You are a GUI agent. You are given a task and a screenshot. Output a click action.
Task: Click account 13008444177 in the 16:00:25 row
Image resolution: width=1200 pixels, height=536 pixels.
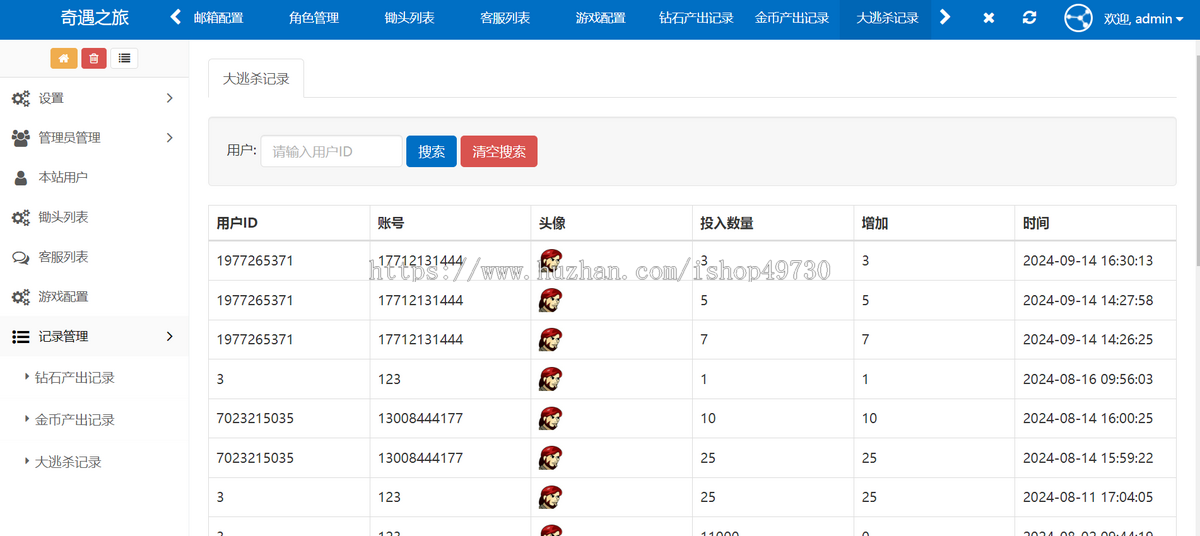[420, 419]
